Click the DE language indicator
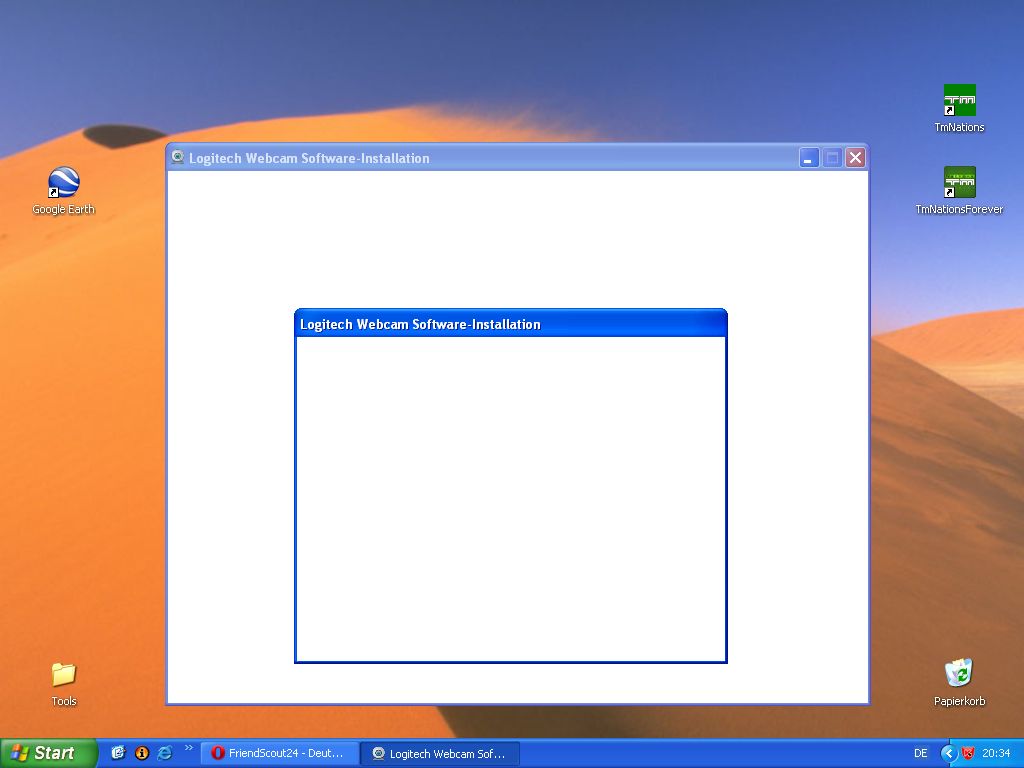This screenshot has width=1024, height=768. (x=921, y=754)
